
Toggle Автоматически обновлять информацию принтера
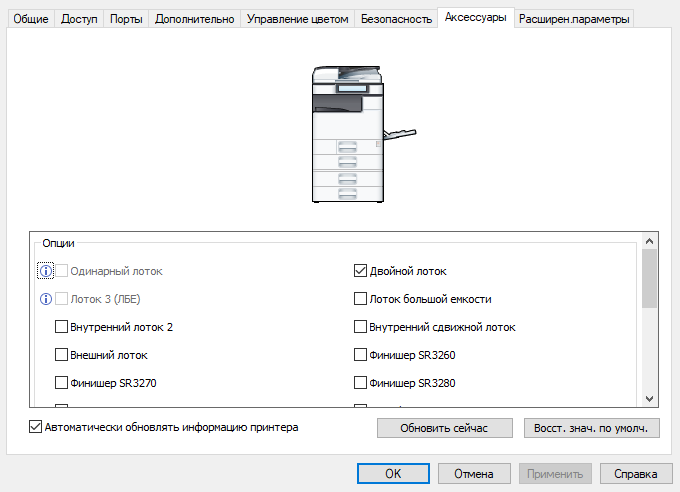[x=36, y=427]
